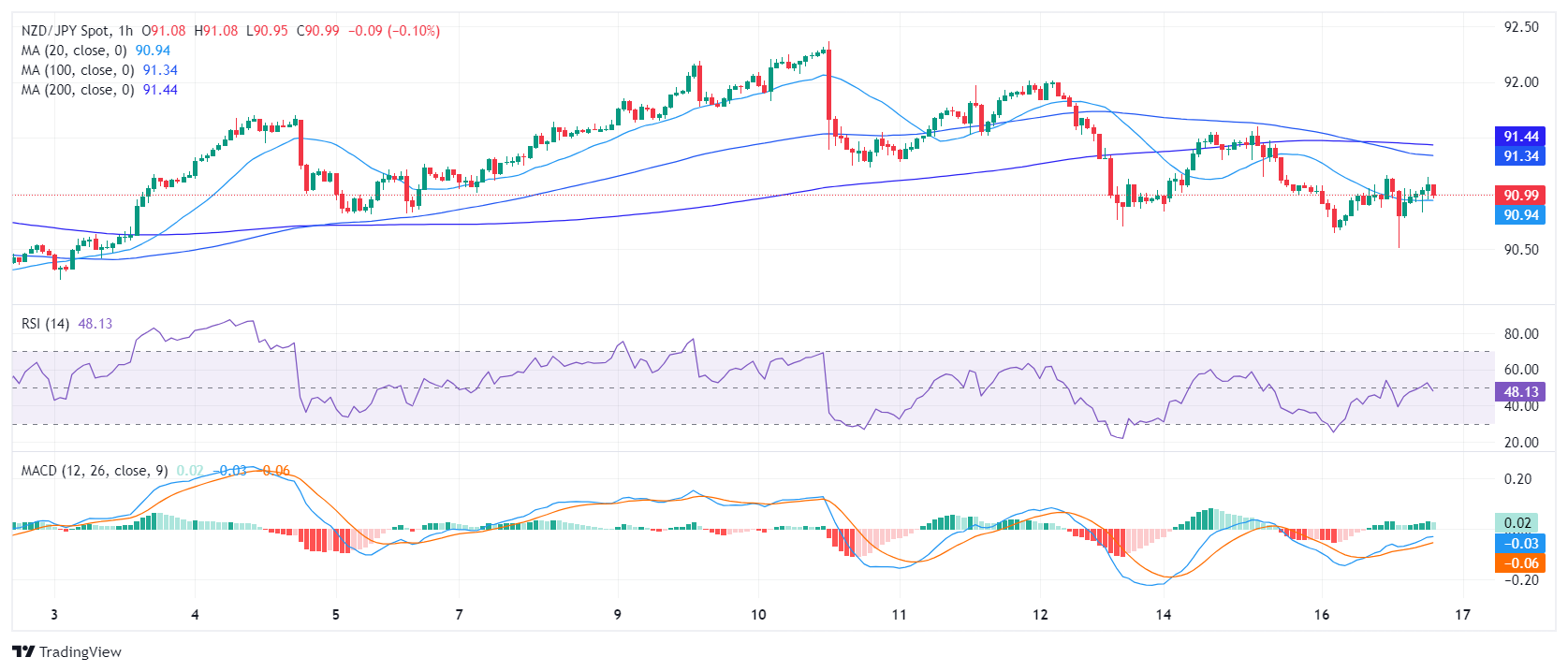Click the TradingView brand text
The image size is (1568, 672).
(x=81, y=652)
